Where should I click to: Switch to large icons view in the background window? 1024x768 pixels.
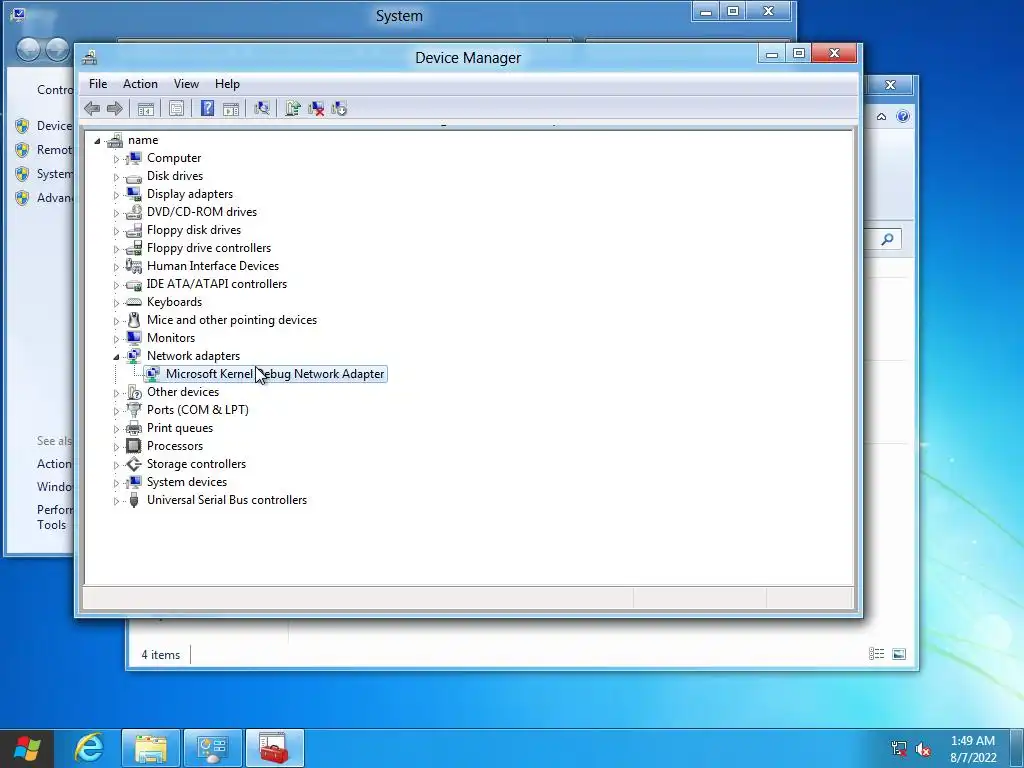click(x=899, y=654)
